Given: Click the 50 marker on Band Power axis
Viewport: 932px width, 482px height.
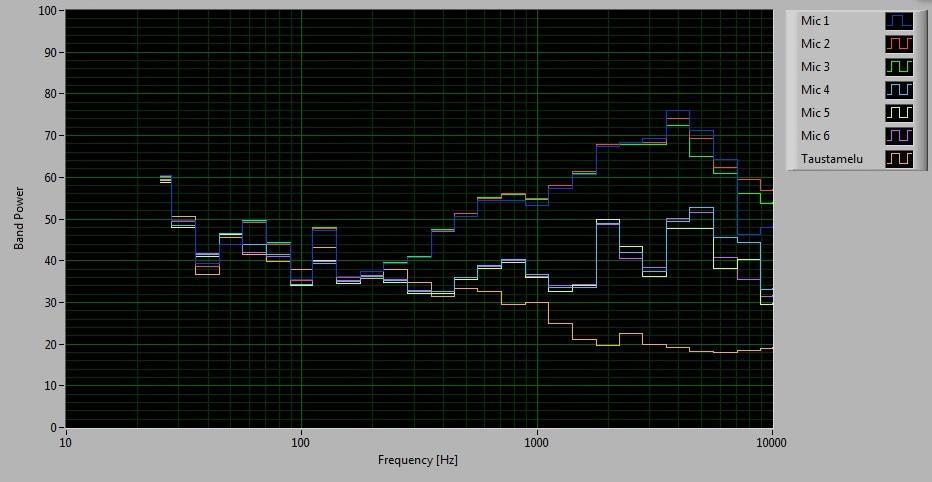Looking at the screenshot, I should [51, 219].
